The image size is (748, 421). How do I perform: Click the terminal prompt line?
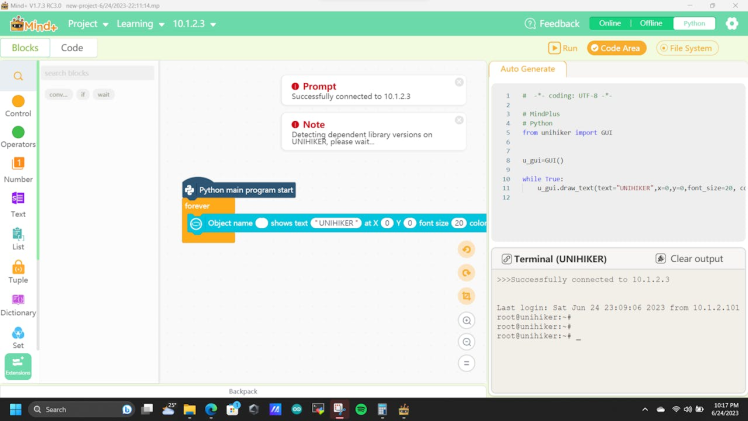(539, 336)
